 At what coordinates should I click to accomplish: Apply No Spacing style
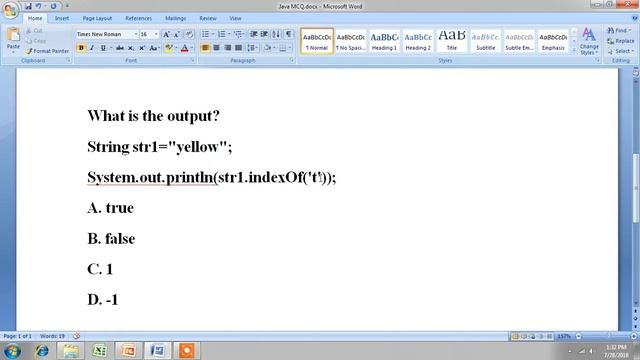pos(350,41)
